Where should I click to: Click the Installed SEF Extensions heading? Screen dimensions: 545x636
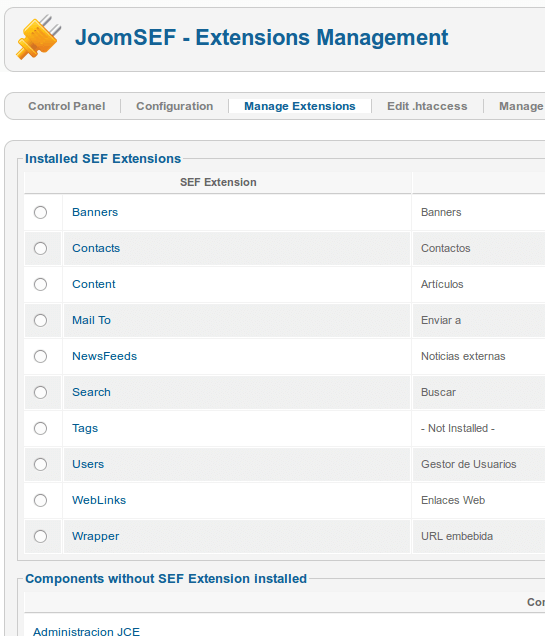[x=103, y=159]
